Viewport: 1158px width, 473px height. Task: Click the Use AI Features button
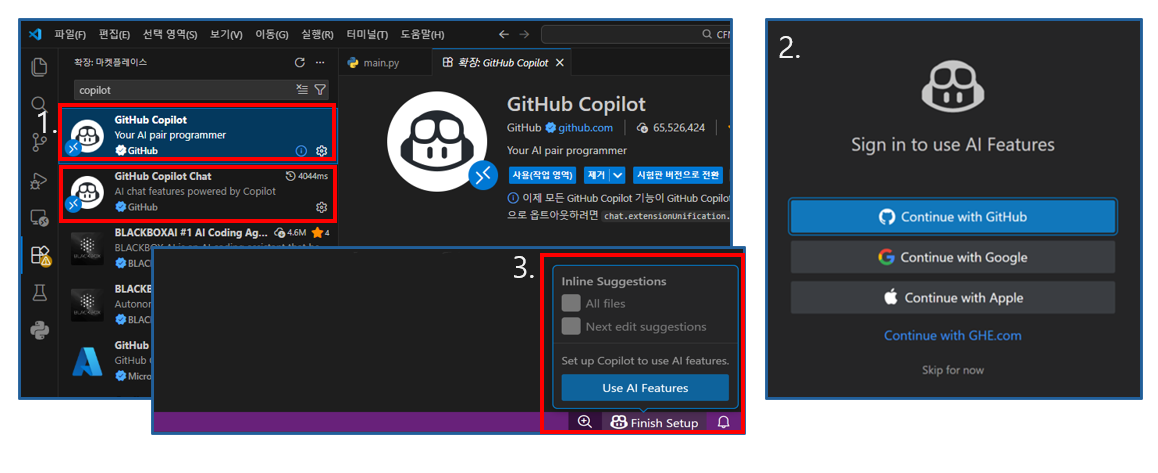tap(644, 388)
